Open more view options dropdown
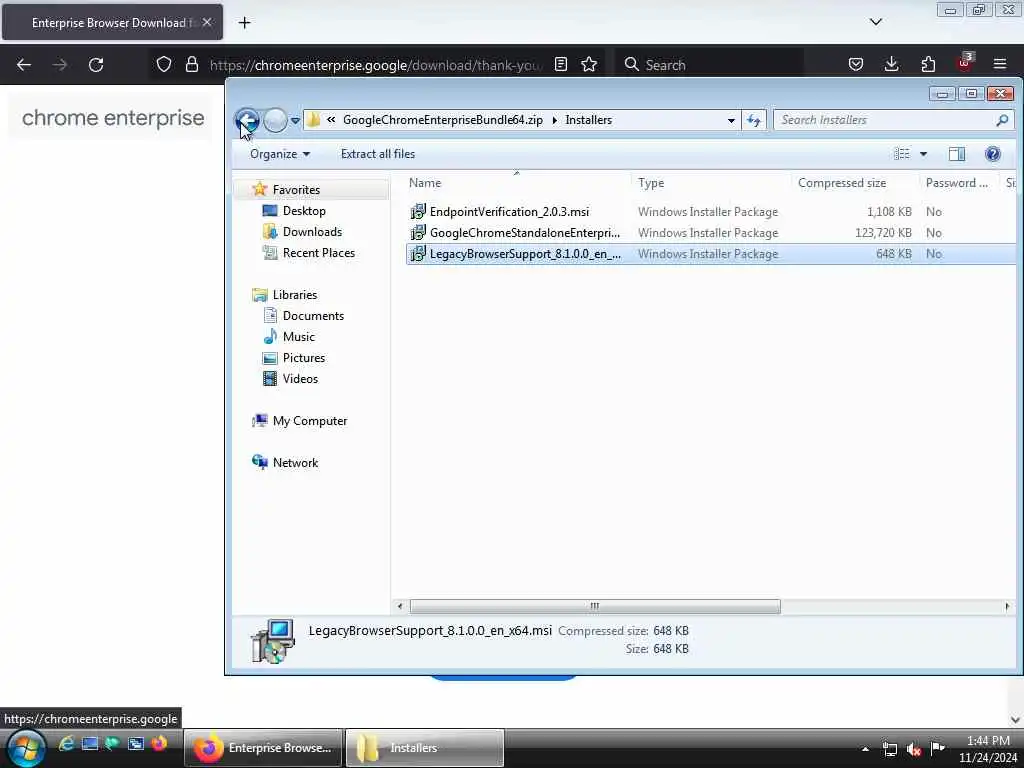 (923, 154)
